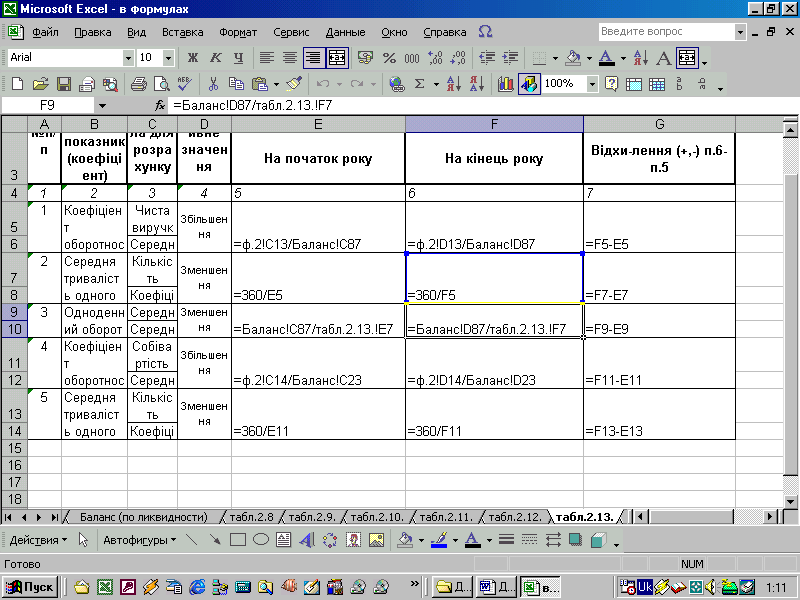800x600 pixels.
Task: Apply currency number format
Action: coord(365,58)
